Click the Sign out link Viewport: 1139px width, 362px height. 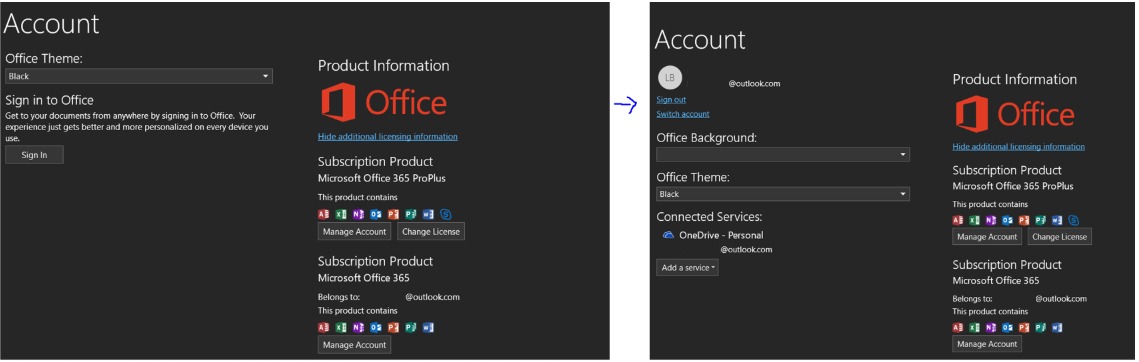point(671,100)
